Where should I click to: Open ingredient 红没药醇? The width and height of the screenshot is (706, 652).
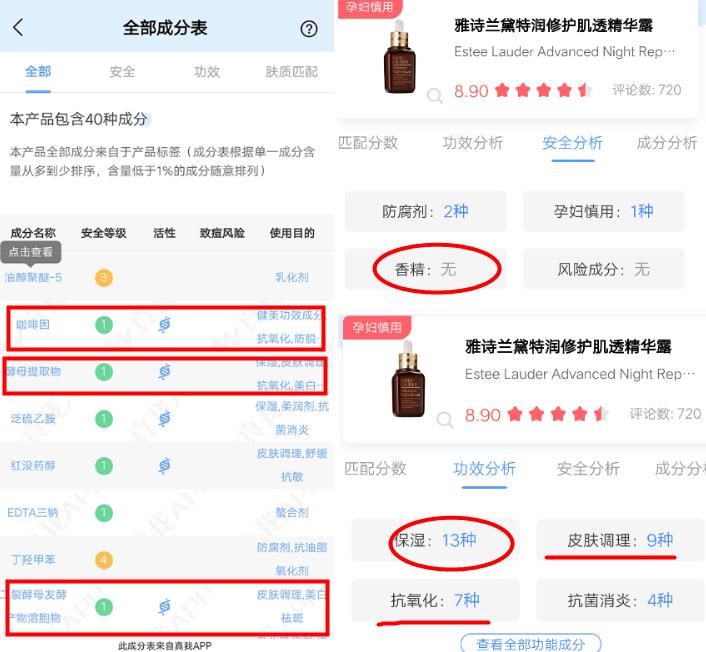pos(33,466)
